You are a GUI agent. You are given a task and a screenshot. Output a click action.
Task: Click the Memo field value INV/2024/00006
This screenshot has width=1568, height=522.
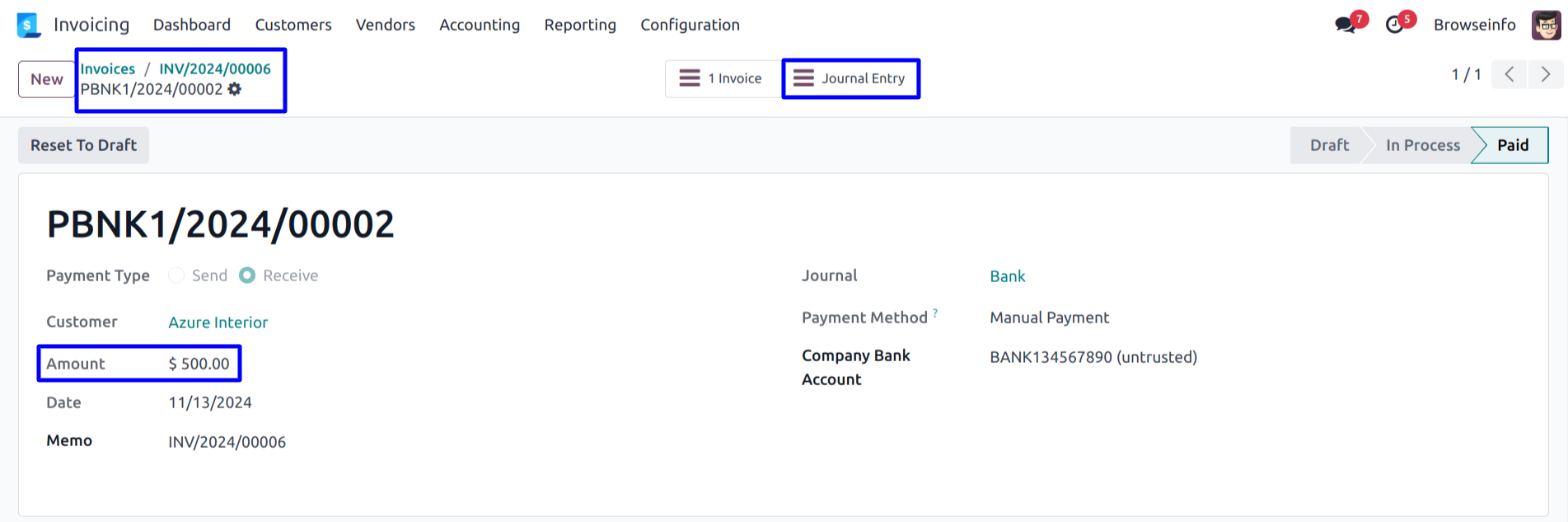(x=227, y=442)
